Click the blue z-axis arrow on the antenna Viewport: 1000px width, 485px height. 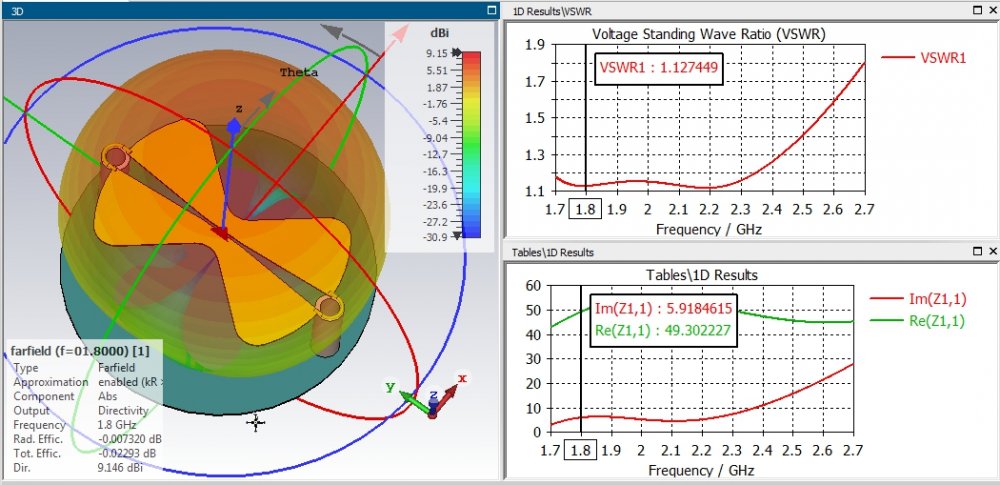232,126
